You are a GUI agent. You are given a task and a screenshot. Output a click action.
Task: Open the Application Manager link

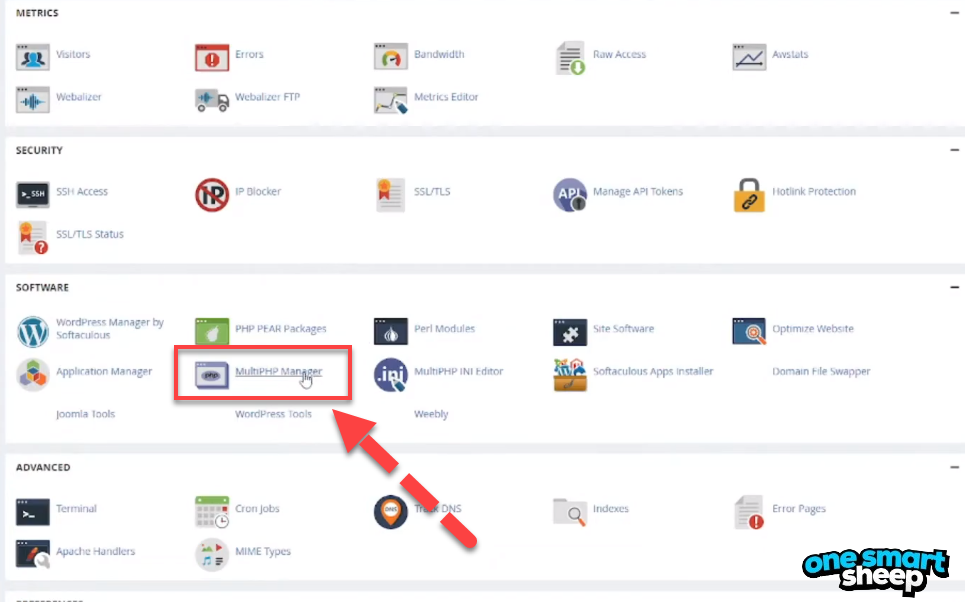pos(104,371)
